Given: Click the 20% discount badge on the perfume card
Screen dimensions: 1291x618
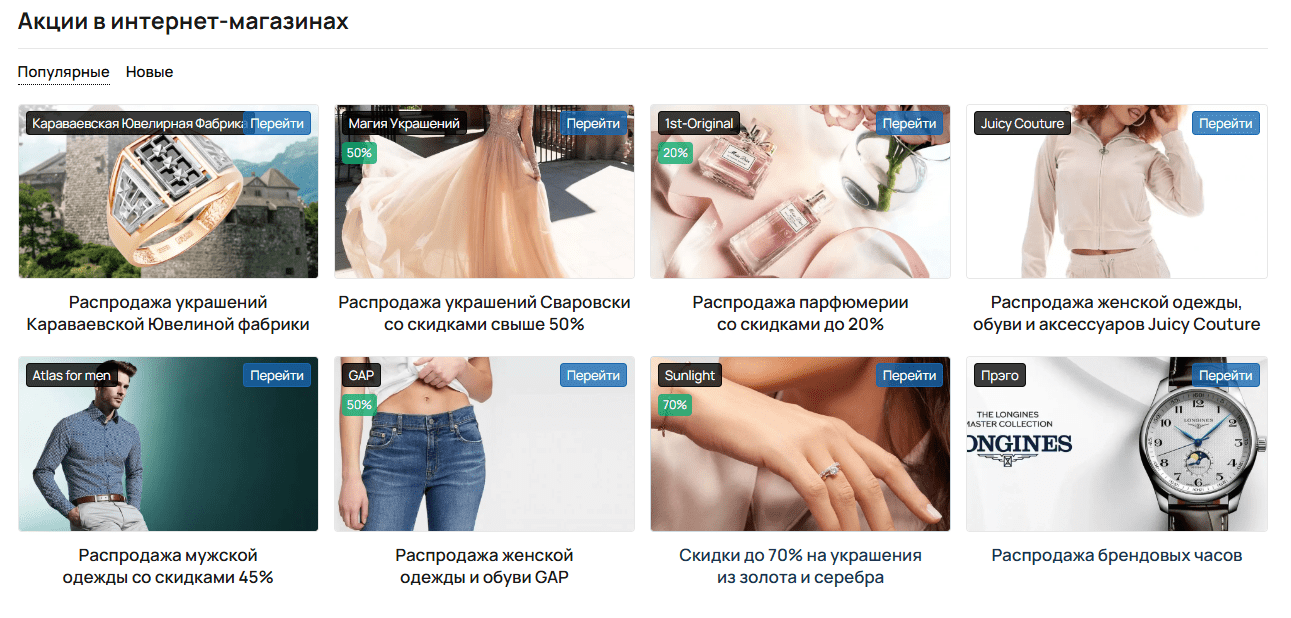Looking at the screenshot, I should 675,153.
